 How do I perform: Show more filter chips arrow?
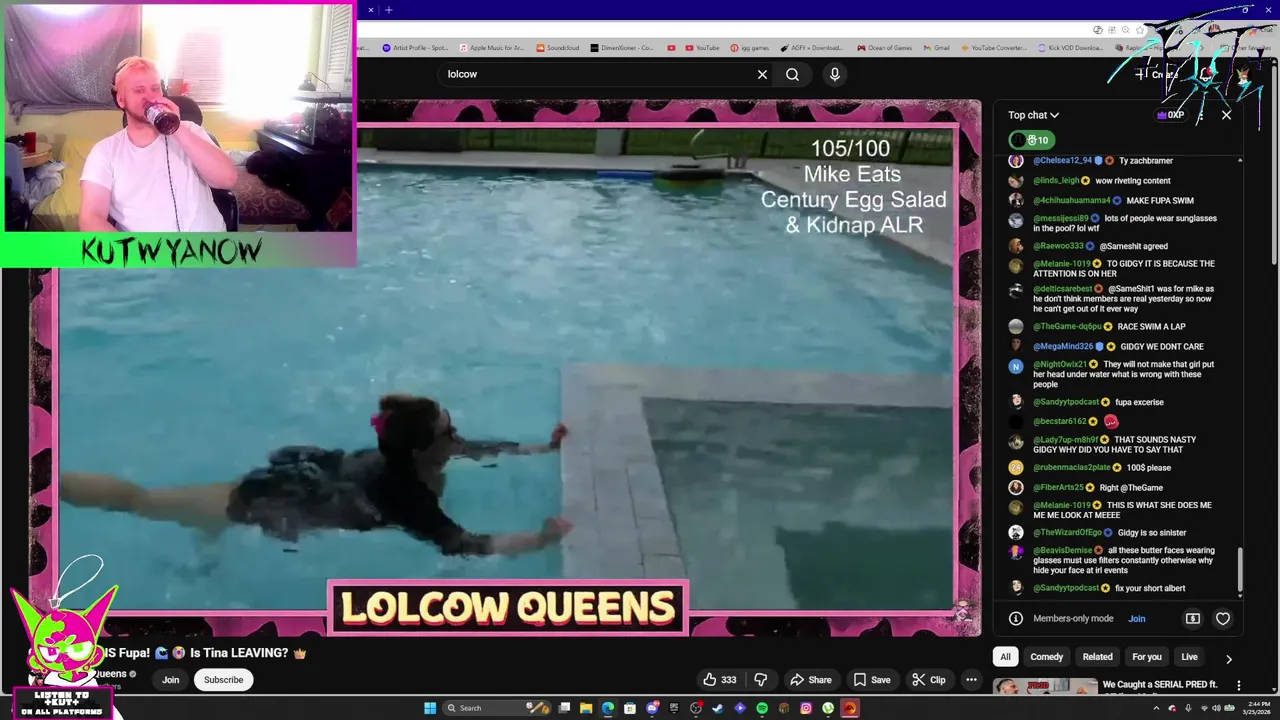pos(1229,659)
